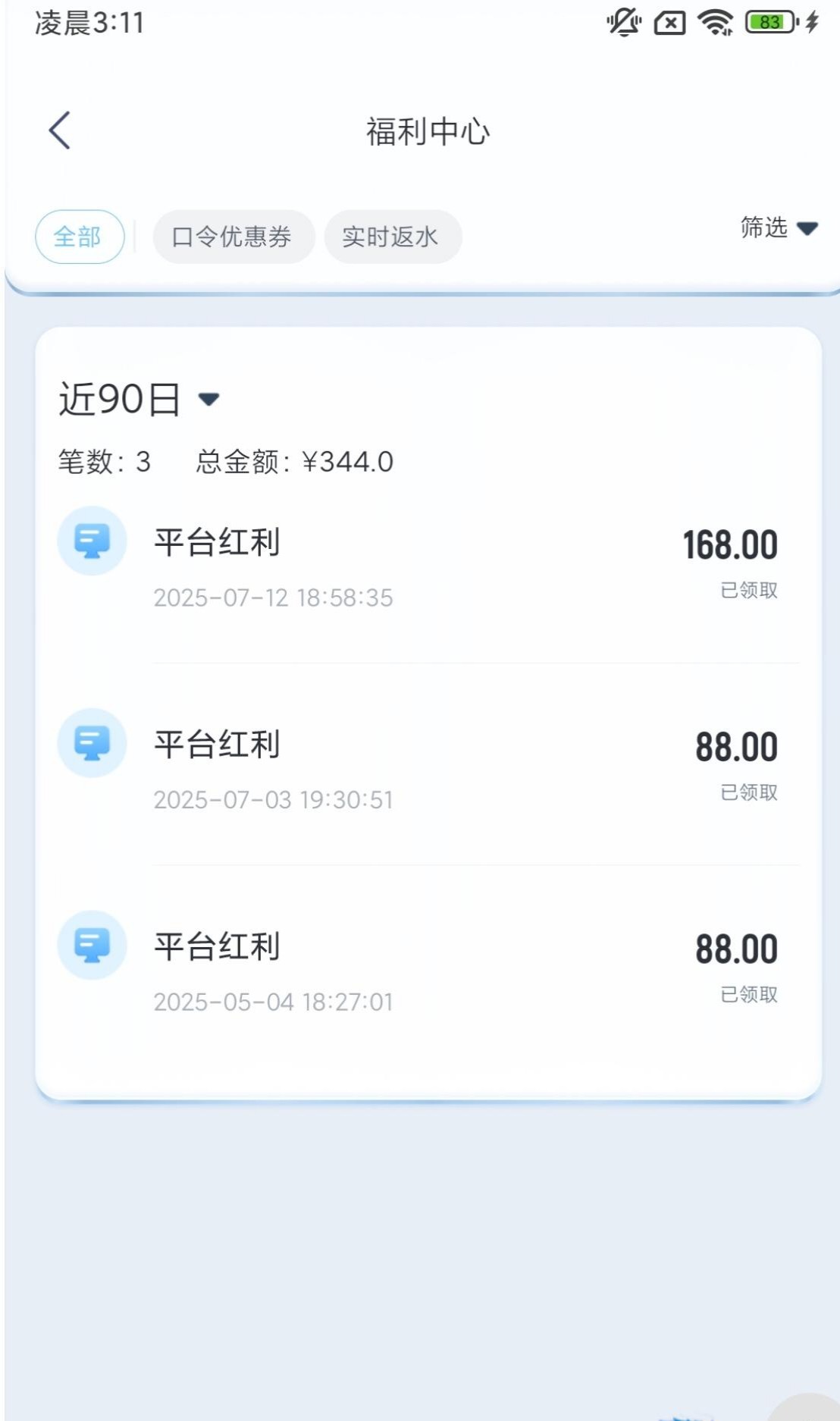Tap the icon beside the 2025-05-04 bonus
This screenshot has width=840, height=1421.
pyautogui.click(x=92, y=945)
